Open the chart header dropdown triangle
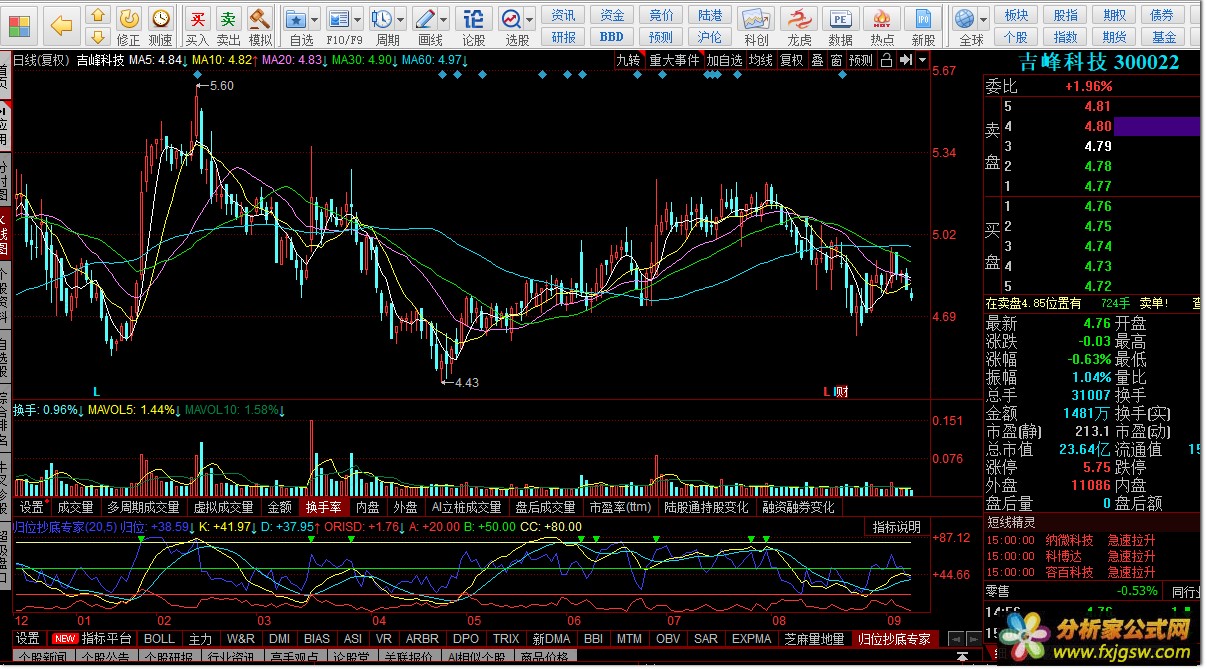 point(920,60)
